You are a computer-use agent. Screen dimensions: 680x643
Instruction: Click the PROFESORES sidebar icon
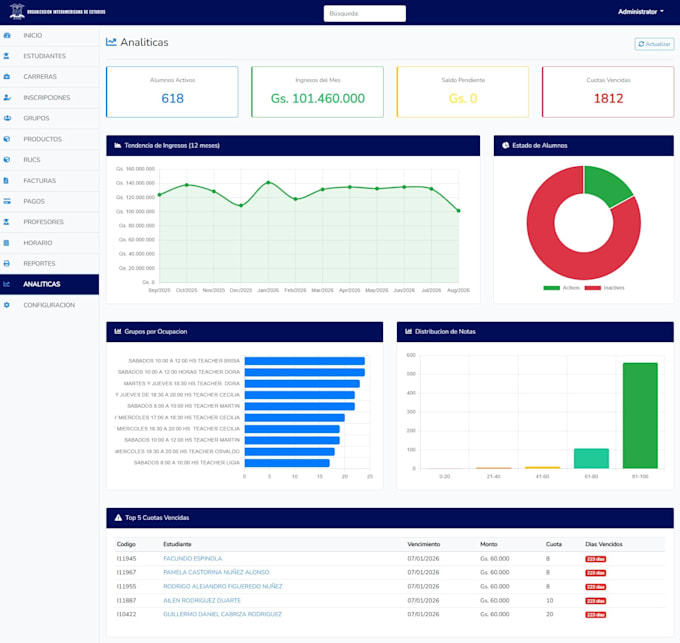pos(7,222)
